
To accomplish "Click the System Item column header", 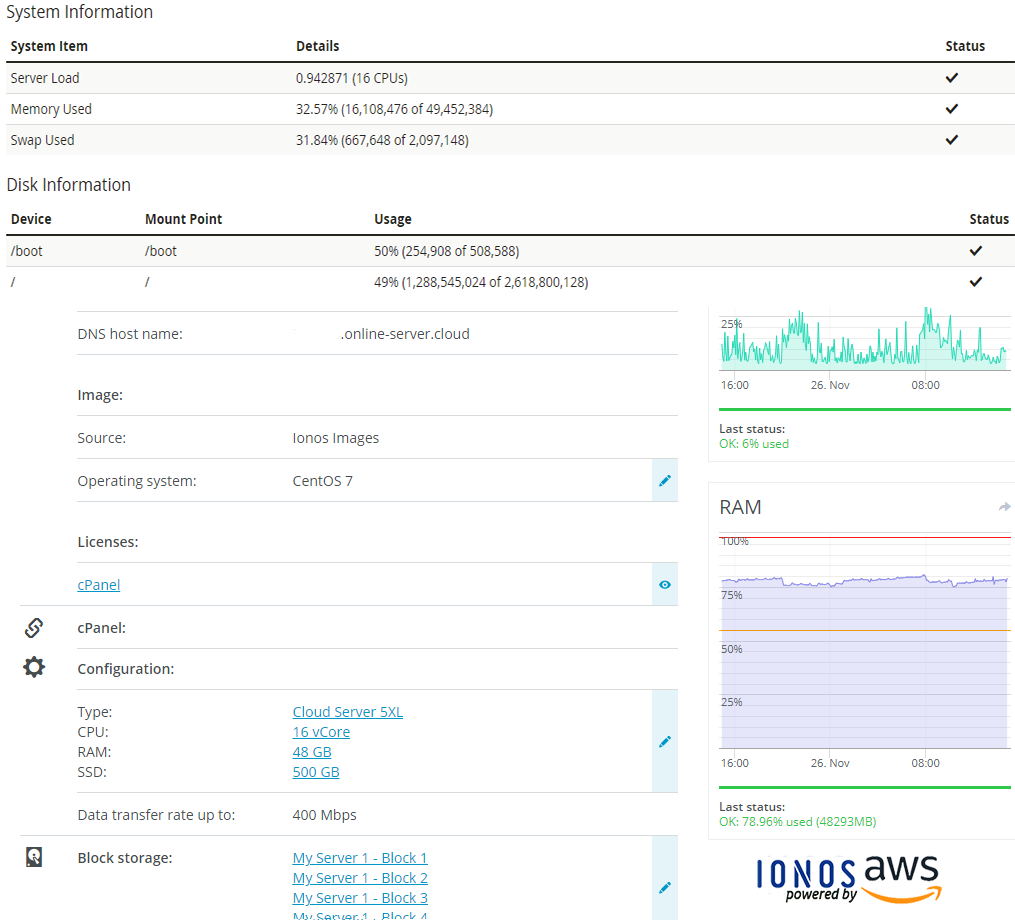I will tap(49, 46).
